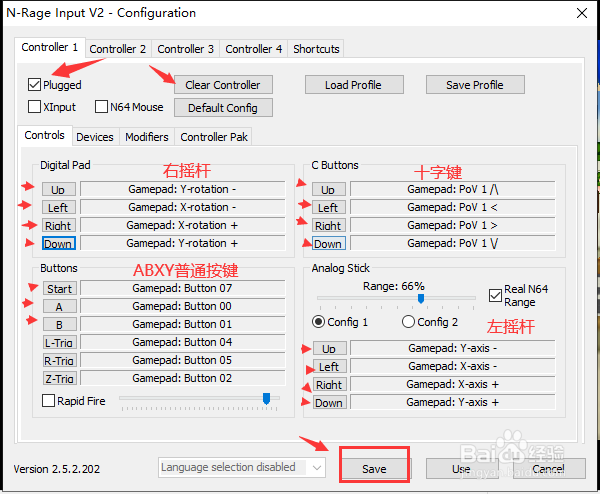
Task: Open the Devices sub-tab
Action: (95, 137)
